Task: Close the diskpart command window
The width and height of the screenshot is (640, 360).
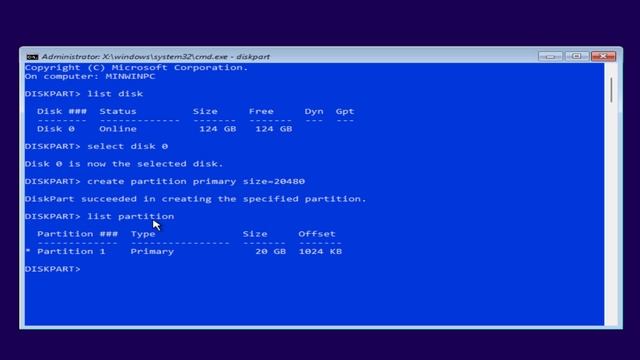Action: pyautogui.click(x=603, y=56)
